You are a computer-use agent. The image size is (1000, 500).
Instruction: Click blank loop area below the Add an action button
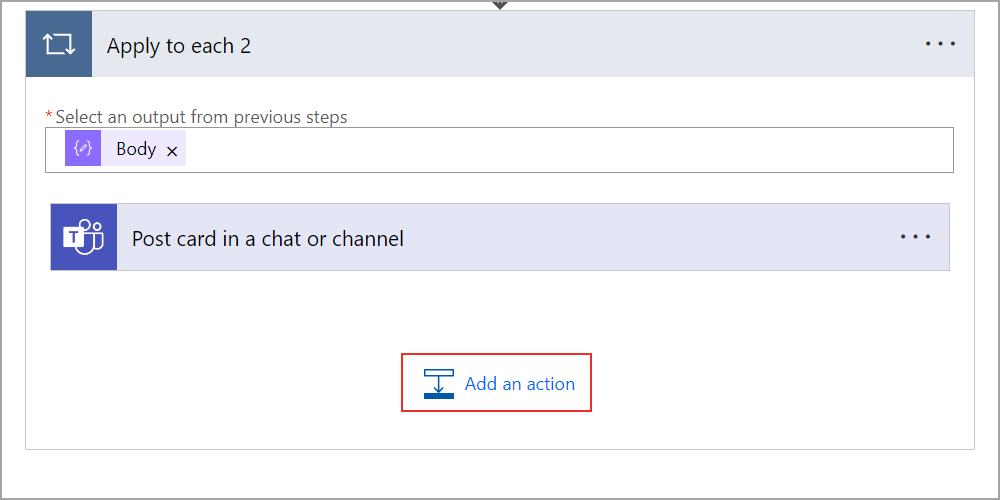(500, 431)
